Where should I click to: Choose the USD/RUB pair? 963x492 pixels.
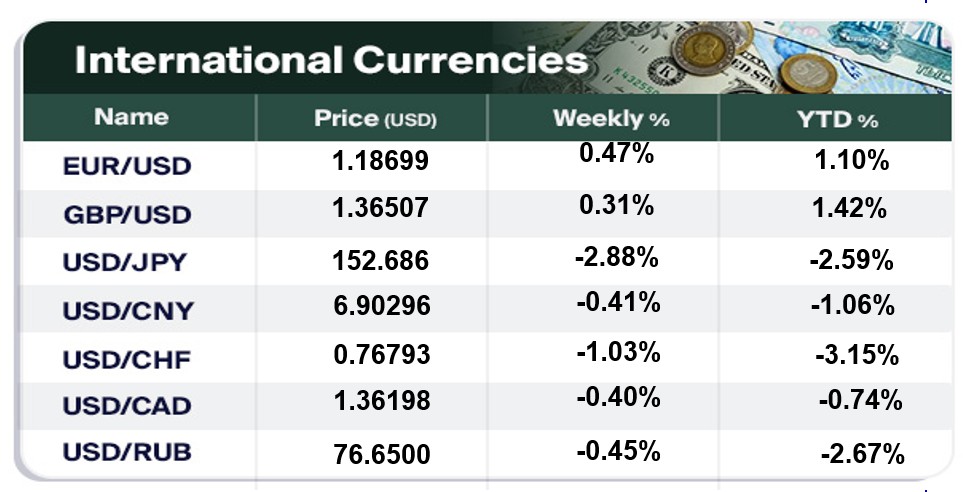tap(127, 452)
